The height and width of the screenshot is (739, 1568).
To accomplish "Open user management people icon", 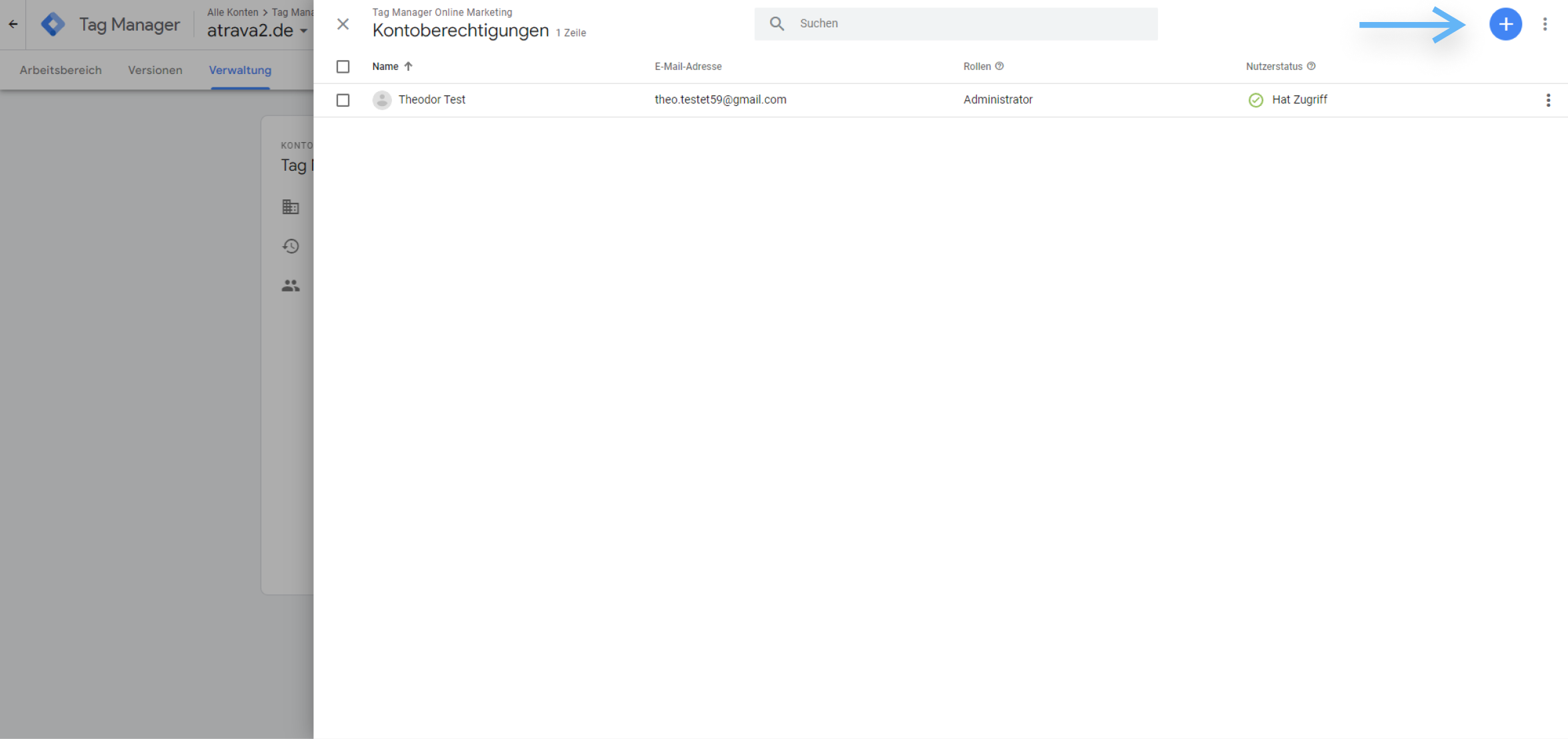I will pyautogui.click(x=291, y=285).
